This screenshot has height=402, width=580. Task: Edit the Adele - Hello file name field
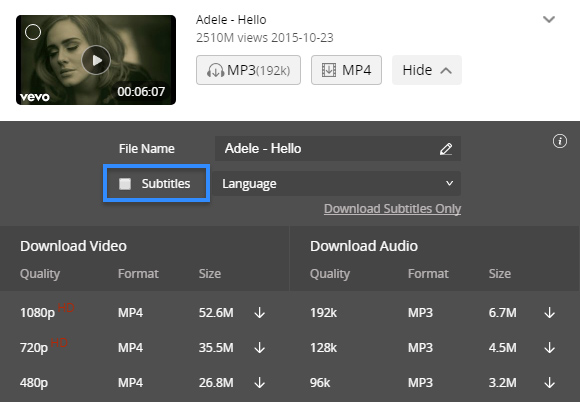[338, 148]
